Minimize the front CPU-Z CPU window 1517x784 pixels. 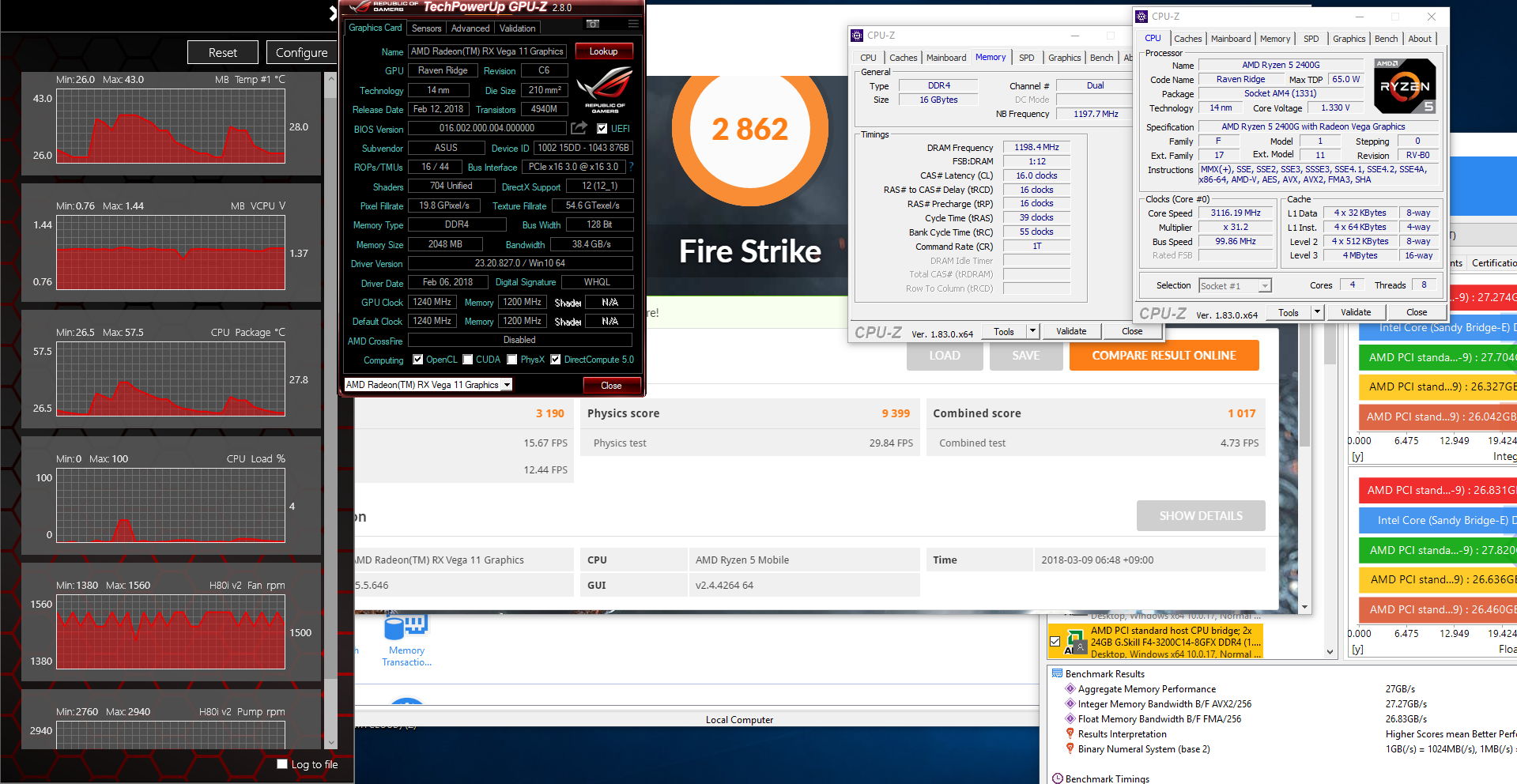coord(1359,17)
